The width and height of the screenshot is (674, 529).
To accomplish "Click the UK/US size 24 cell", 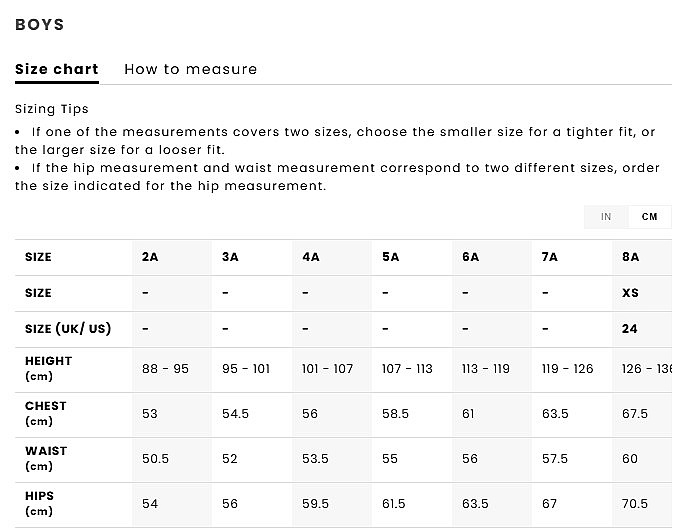I will [630, 329].
